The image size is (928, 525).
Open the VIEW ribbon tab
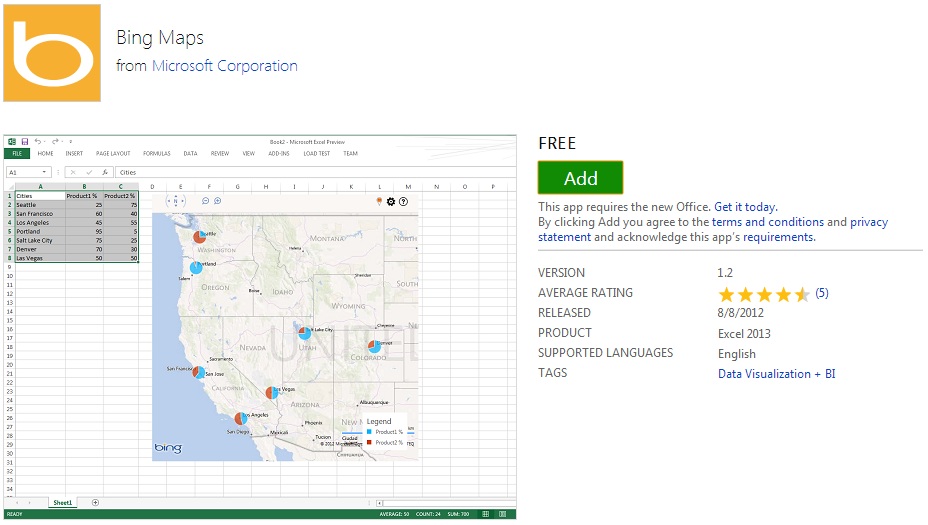click(249, 153)
